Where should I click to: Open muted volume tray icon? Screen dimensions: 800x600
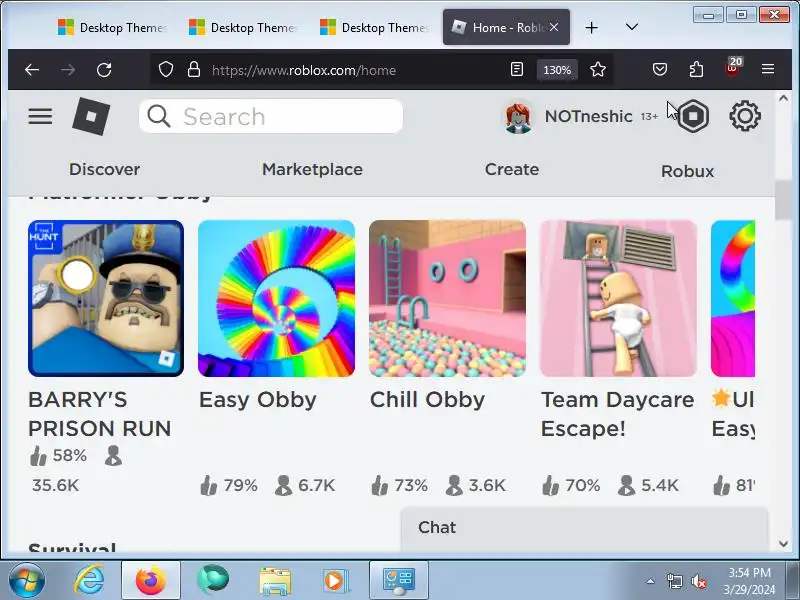pyautogui.click(x=698, y=581)
